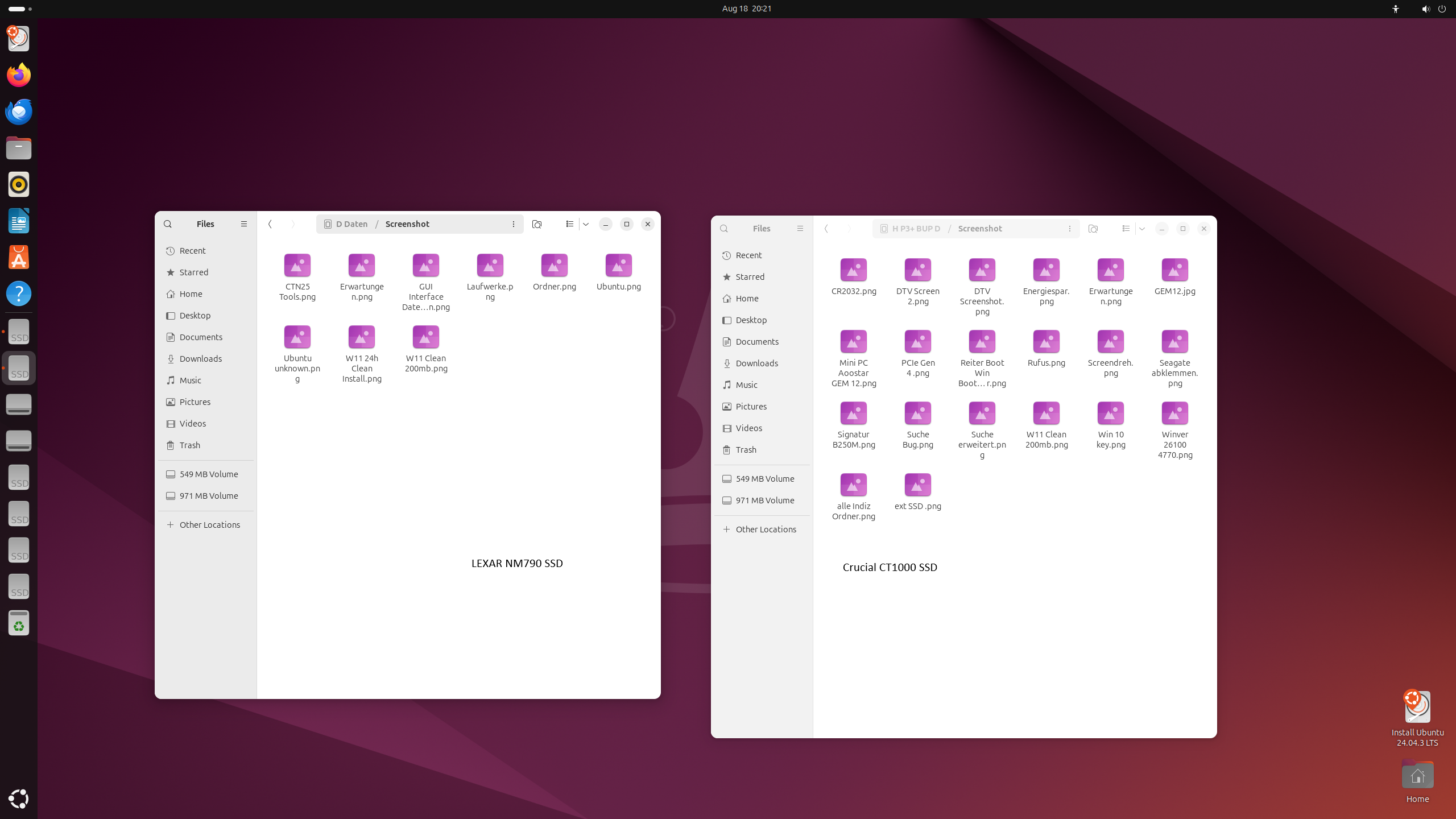
Task: Open 971 MB Volume in right sidebar
Action: point(764,500)
